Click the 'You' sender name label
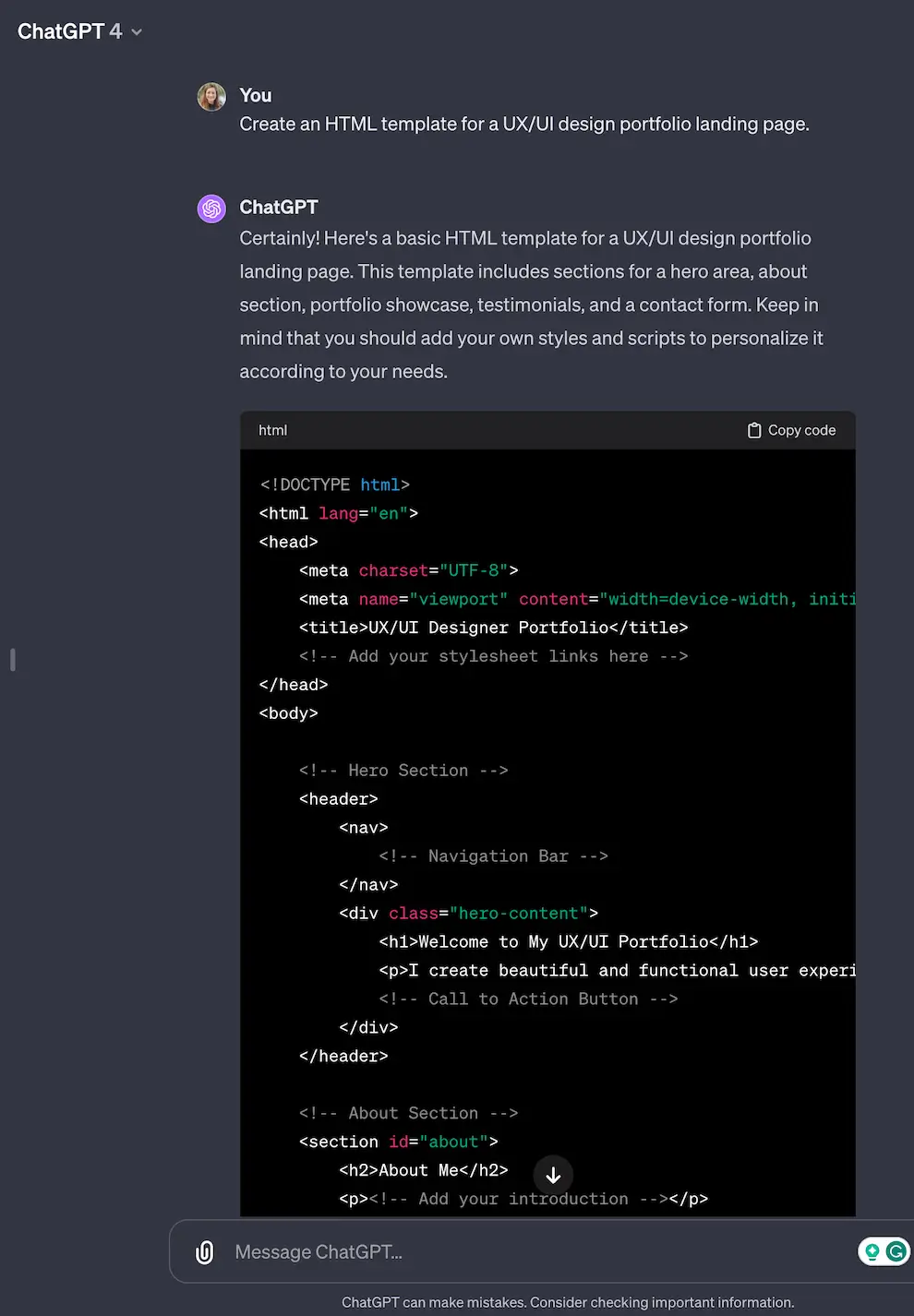This screenshot has width=914, height=1316. pyautogui.click(x=256, y=95)
